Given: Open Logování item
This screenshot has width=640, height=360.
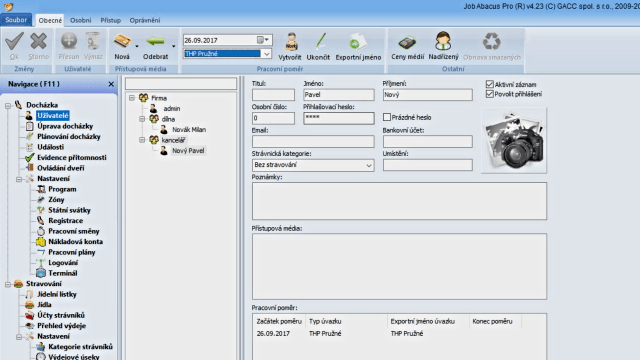Looking at the screenshot, I should pos(63,263).
